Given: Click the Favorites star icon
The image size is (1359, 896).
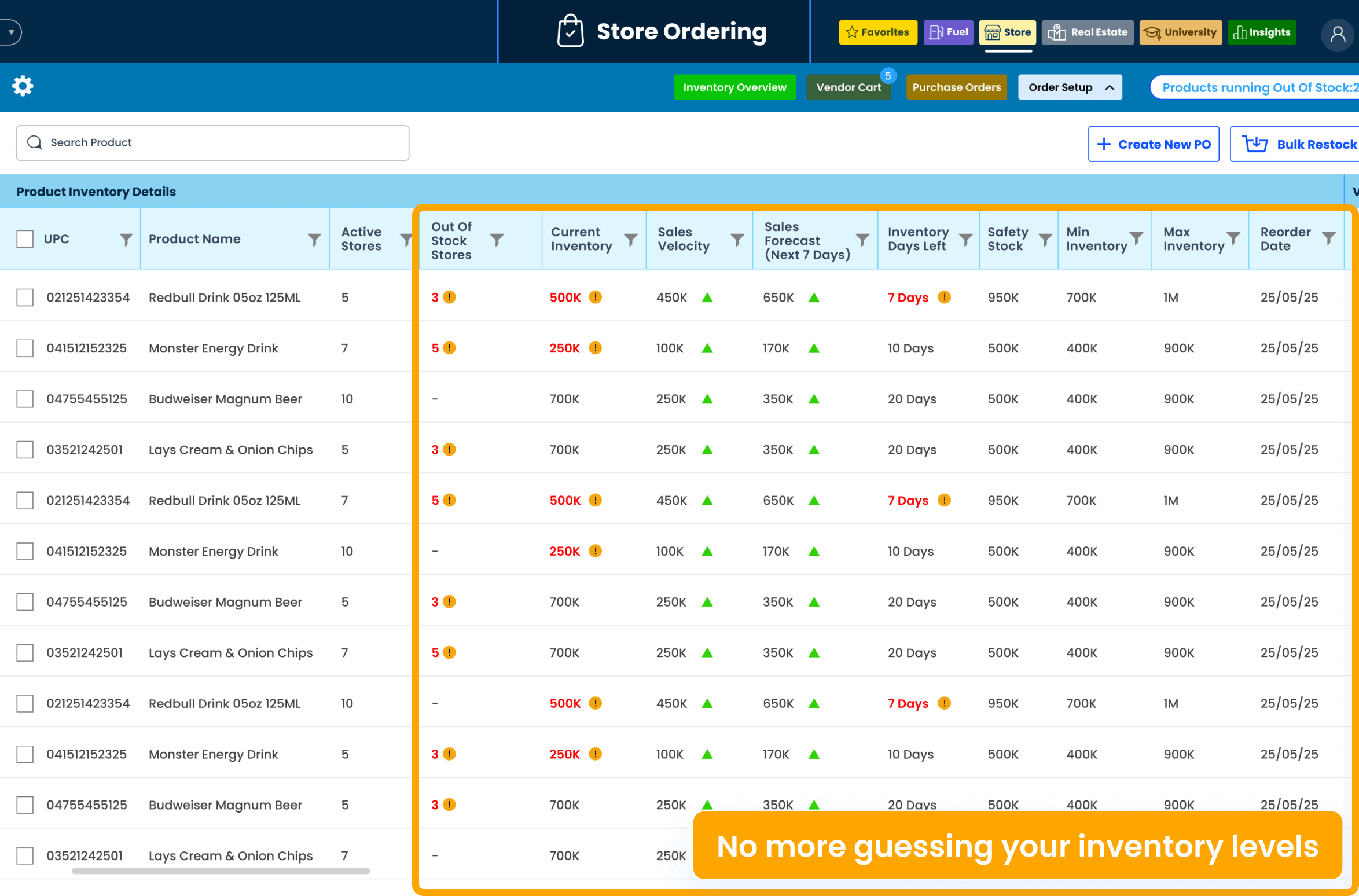Looking at the screenshot, I should pos(851,32).
